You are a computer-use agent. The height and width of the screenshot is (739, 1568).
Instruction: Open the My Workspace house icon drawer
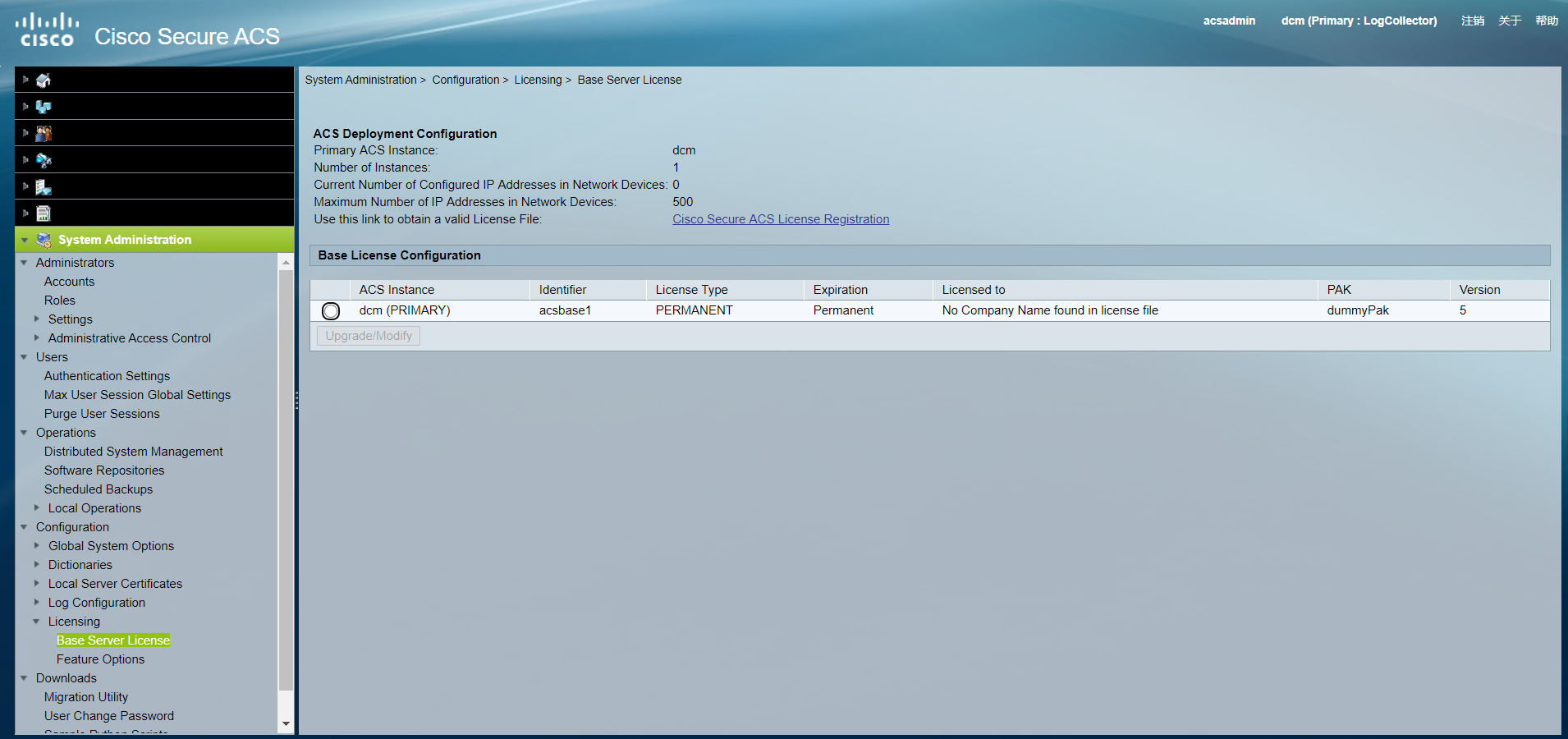[x=44, y=80]
